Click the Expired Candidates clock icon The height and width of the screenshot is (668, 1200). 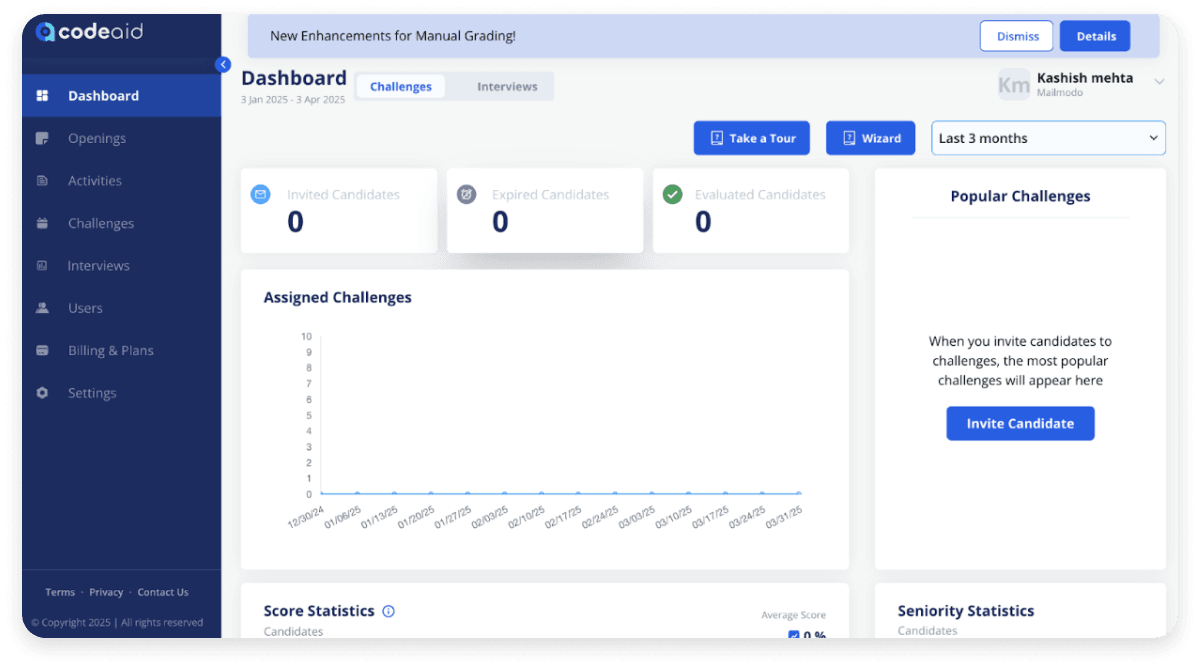pyautogui.click(x=466, y=194)
